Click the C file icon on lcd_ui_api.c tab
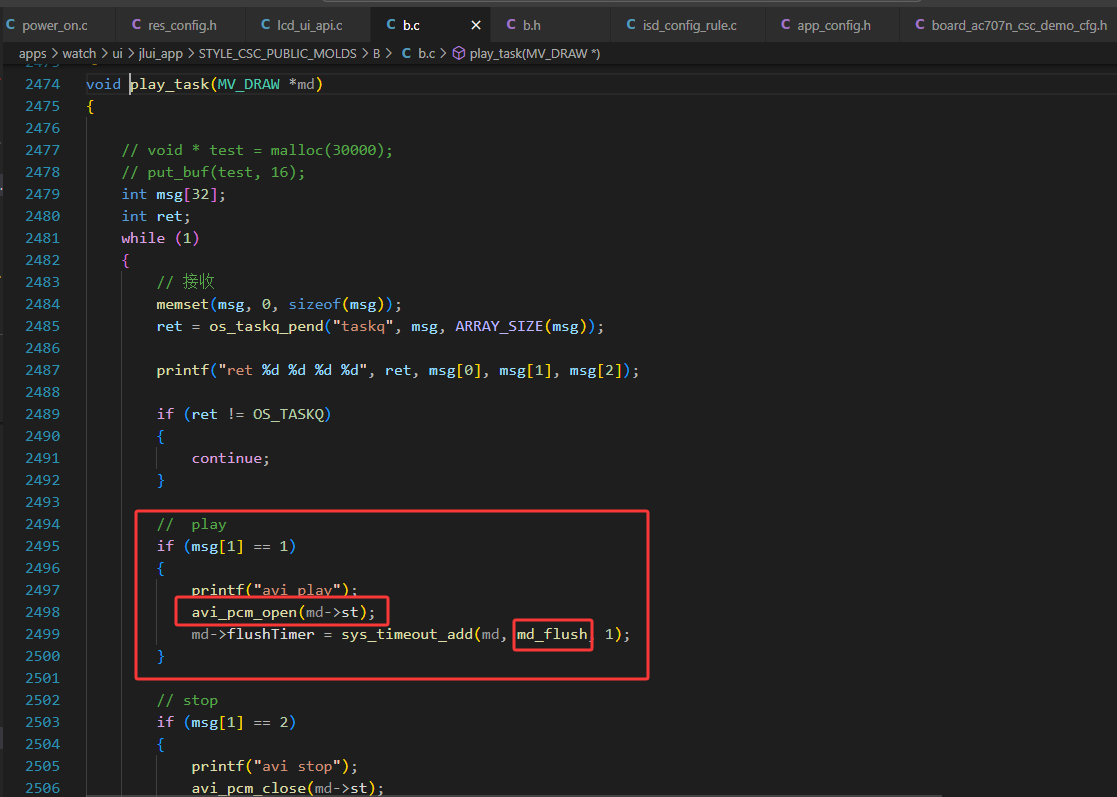This screenshot has width=1117, height=797. pyautogui.click(x=266, y=25)
